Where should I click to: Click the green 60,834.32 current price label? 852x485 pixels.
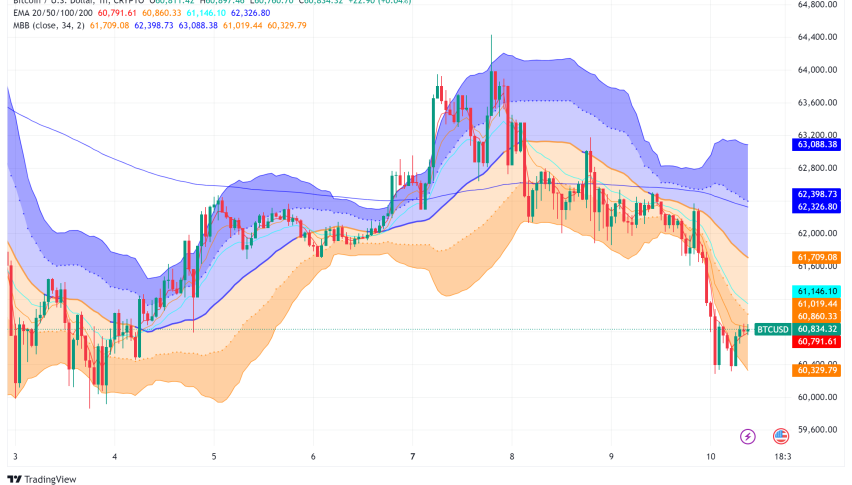(x=817, y=329)
